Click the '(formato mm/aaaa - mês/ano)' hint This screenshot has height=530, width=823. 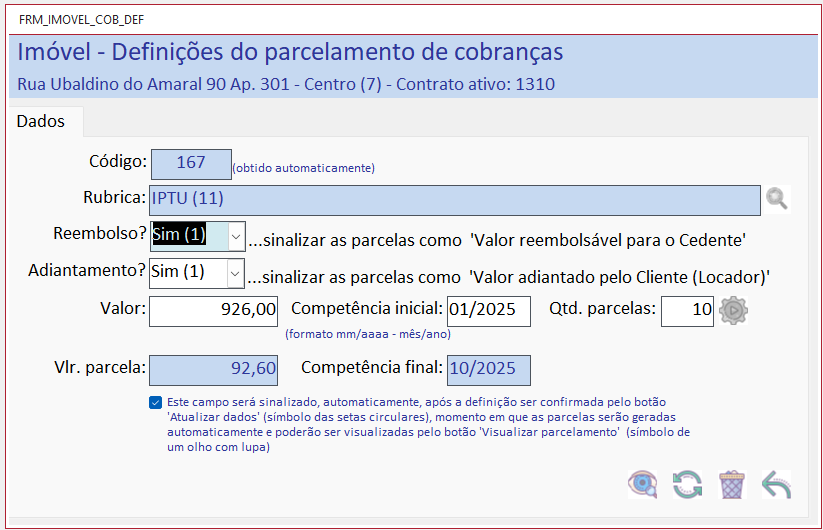coord(368,334)
